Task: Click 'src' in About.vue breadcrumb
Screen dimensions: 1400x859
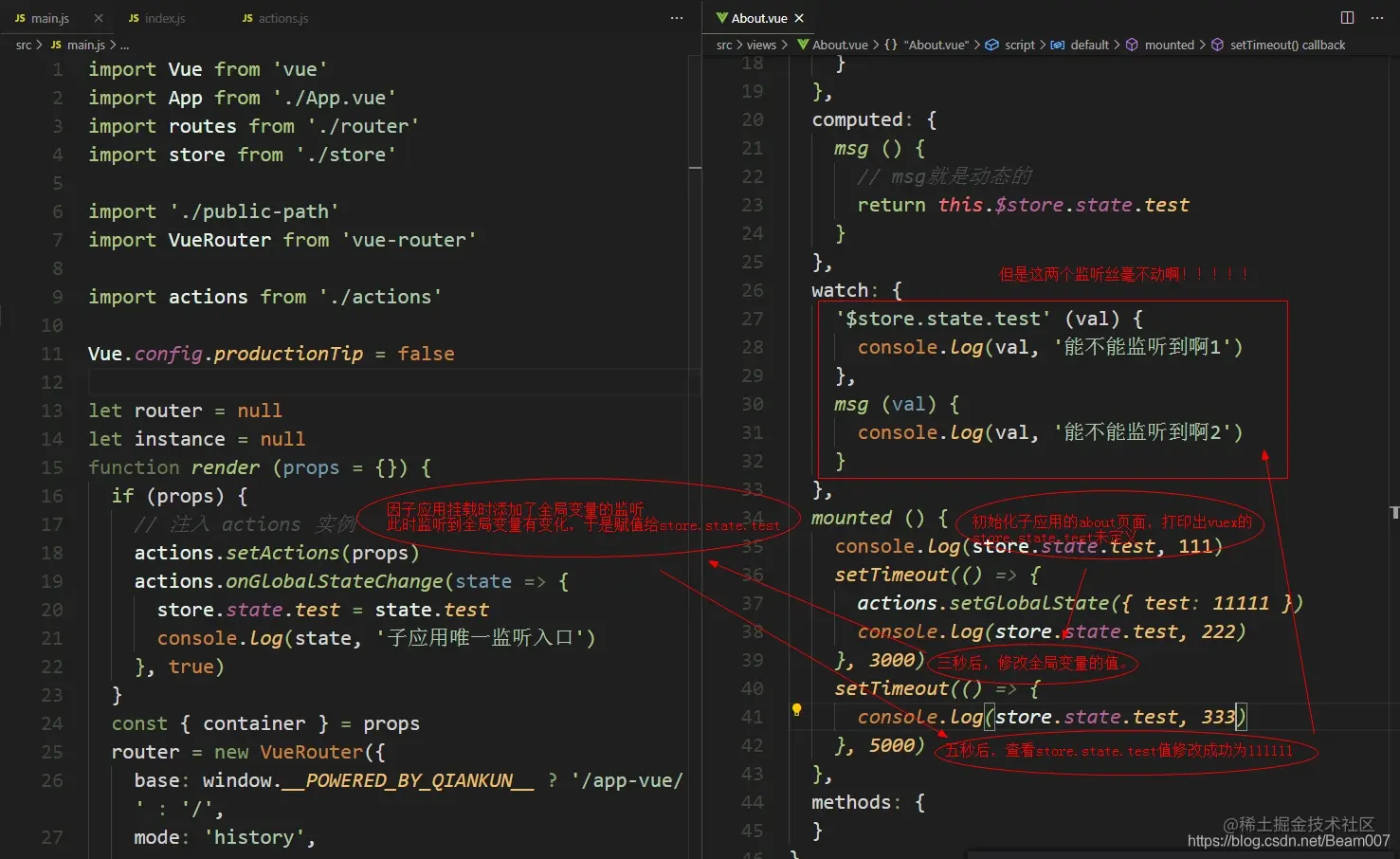Action: point(724,45)
